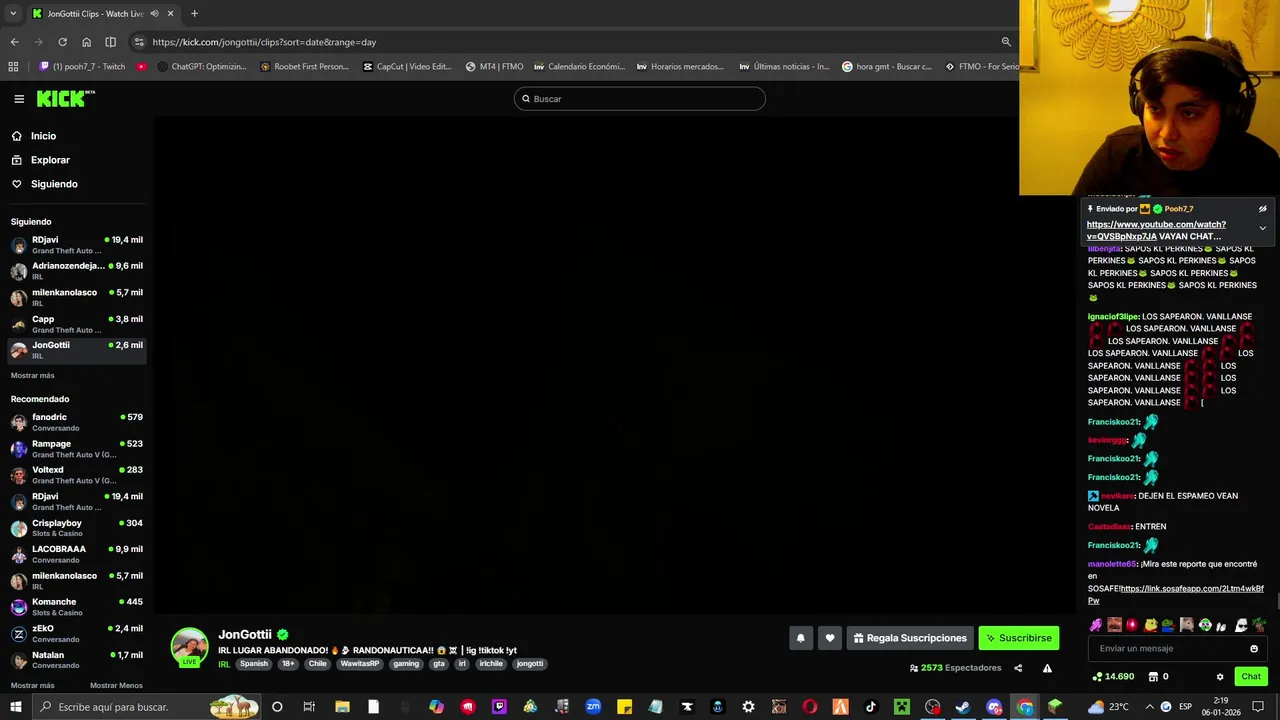Unpin the pinned chat message icon
Viewport: 1280px width, 720px height.
1262,209
